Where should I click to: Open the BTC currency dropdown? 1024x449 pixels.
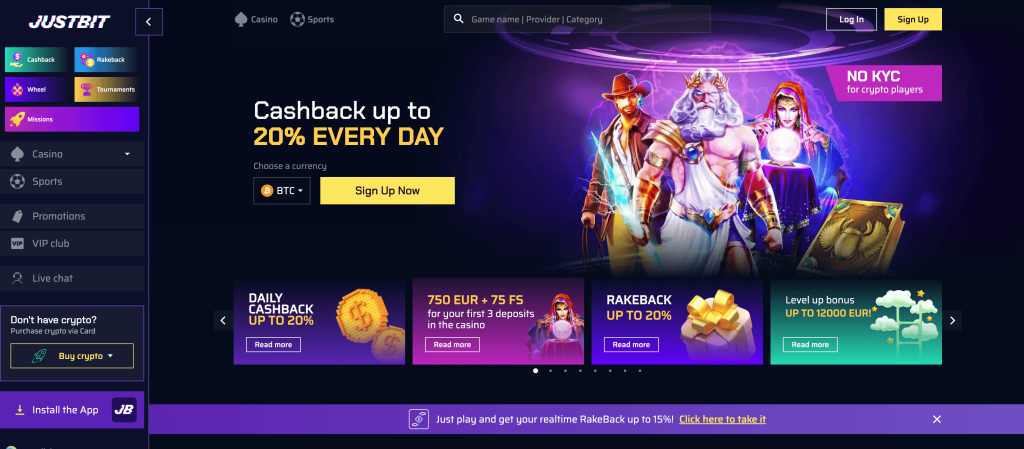pyautogui.click(x=281, y=191)
